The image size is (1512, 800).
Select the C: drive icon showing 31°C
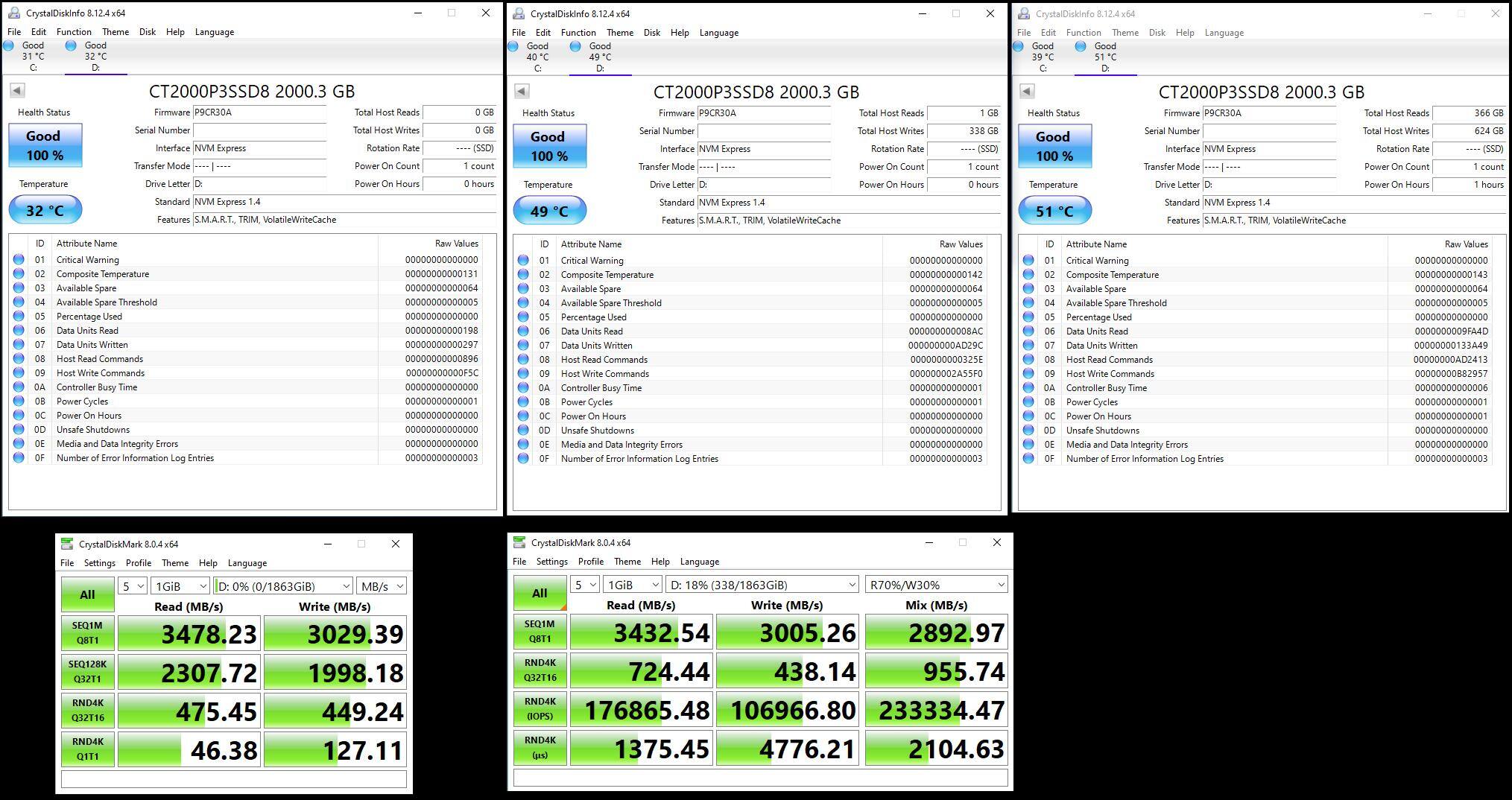[10, 45]
